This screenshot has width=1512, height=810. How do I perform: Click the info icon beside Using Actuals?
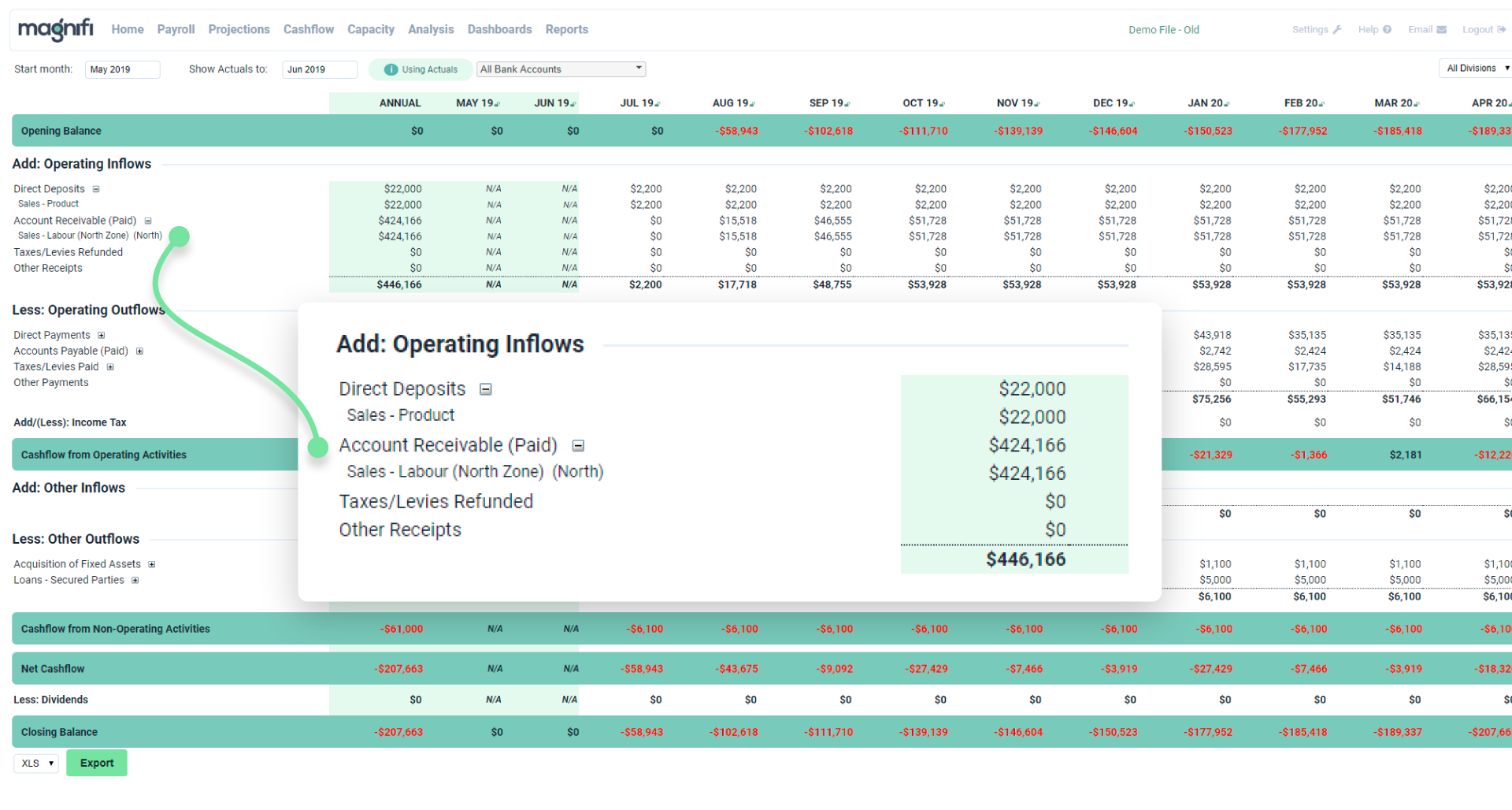pyautogui.click(x=391, y=69)
